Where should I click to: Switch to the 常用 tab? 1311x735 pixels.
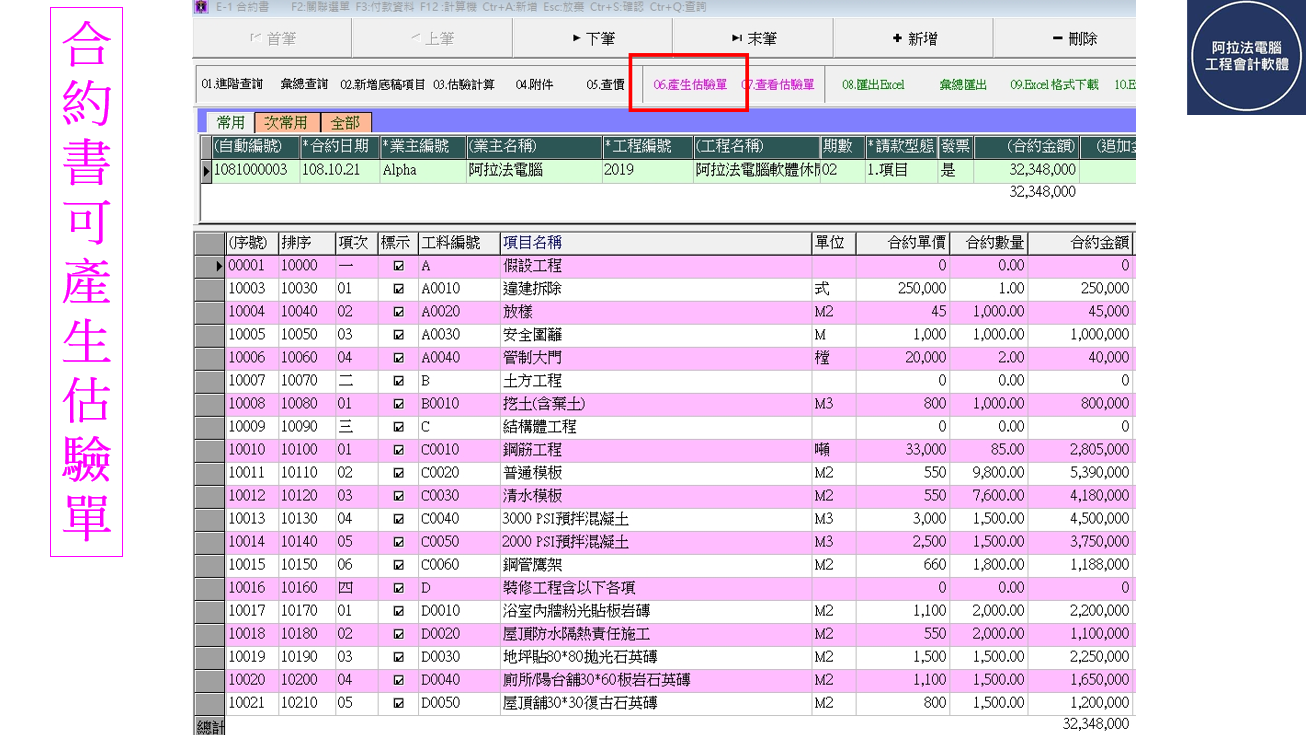point(230,122)
